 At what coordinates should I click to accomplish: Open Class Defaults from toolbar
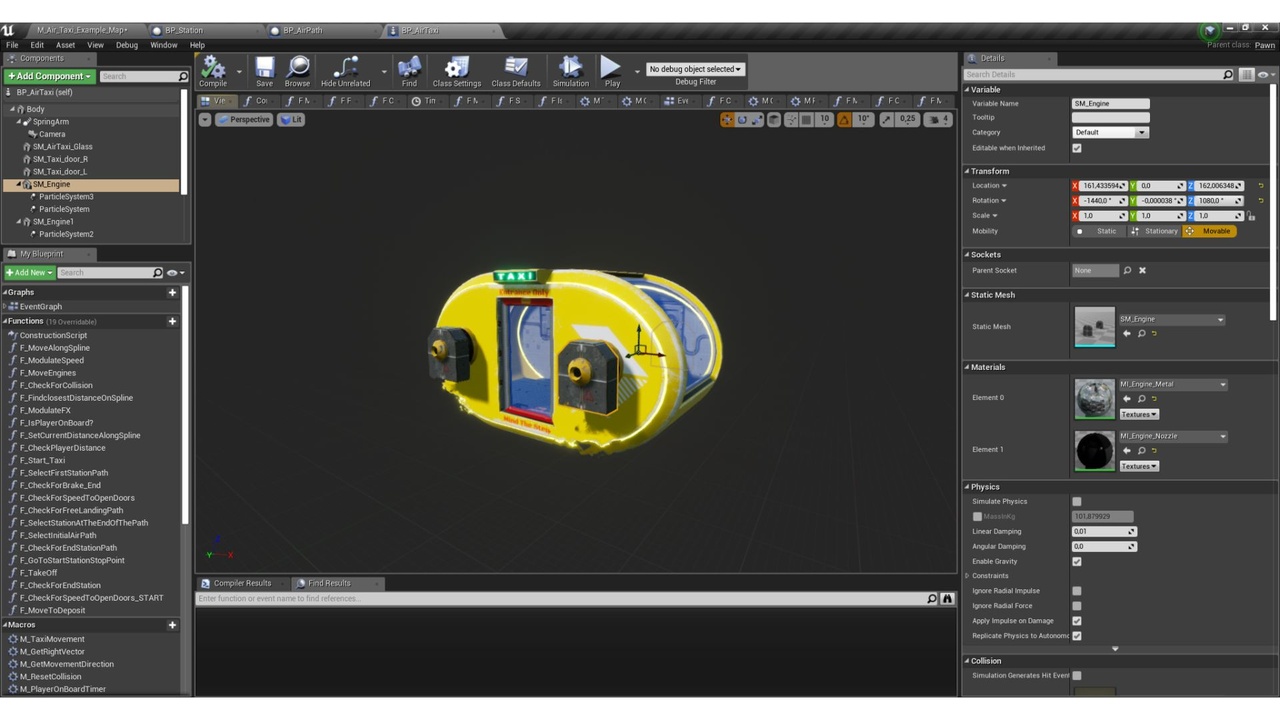click(x=516, y=70)
